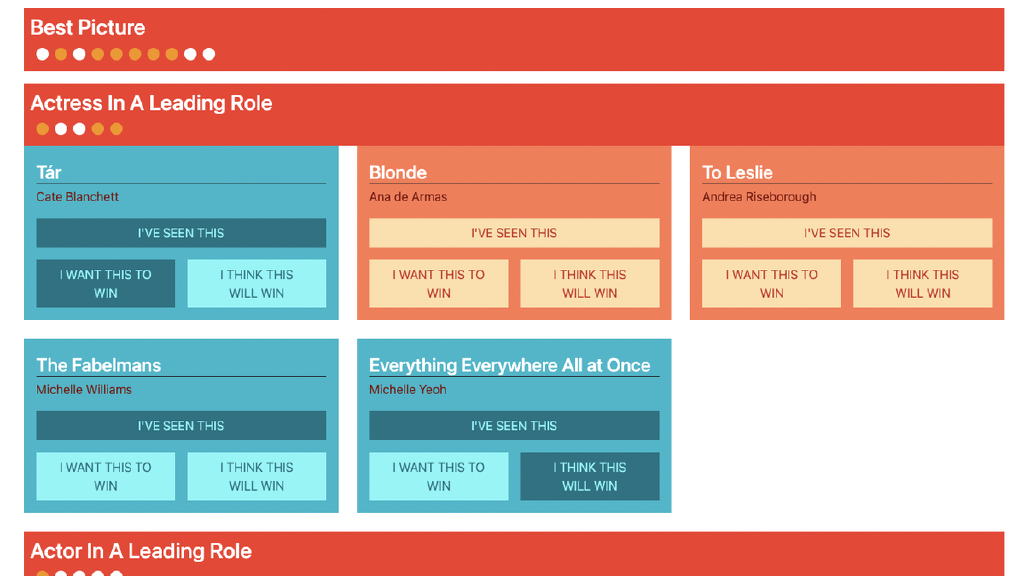The image size is (1024, 576).
Task: Toggle "I've seen this" for Tár
Action: pos(181,233)
